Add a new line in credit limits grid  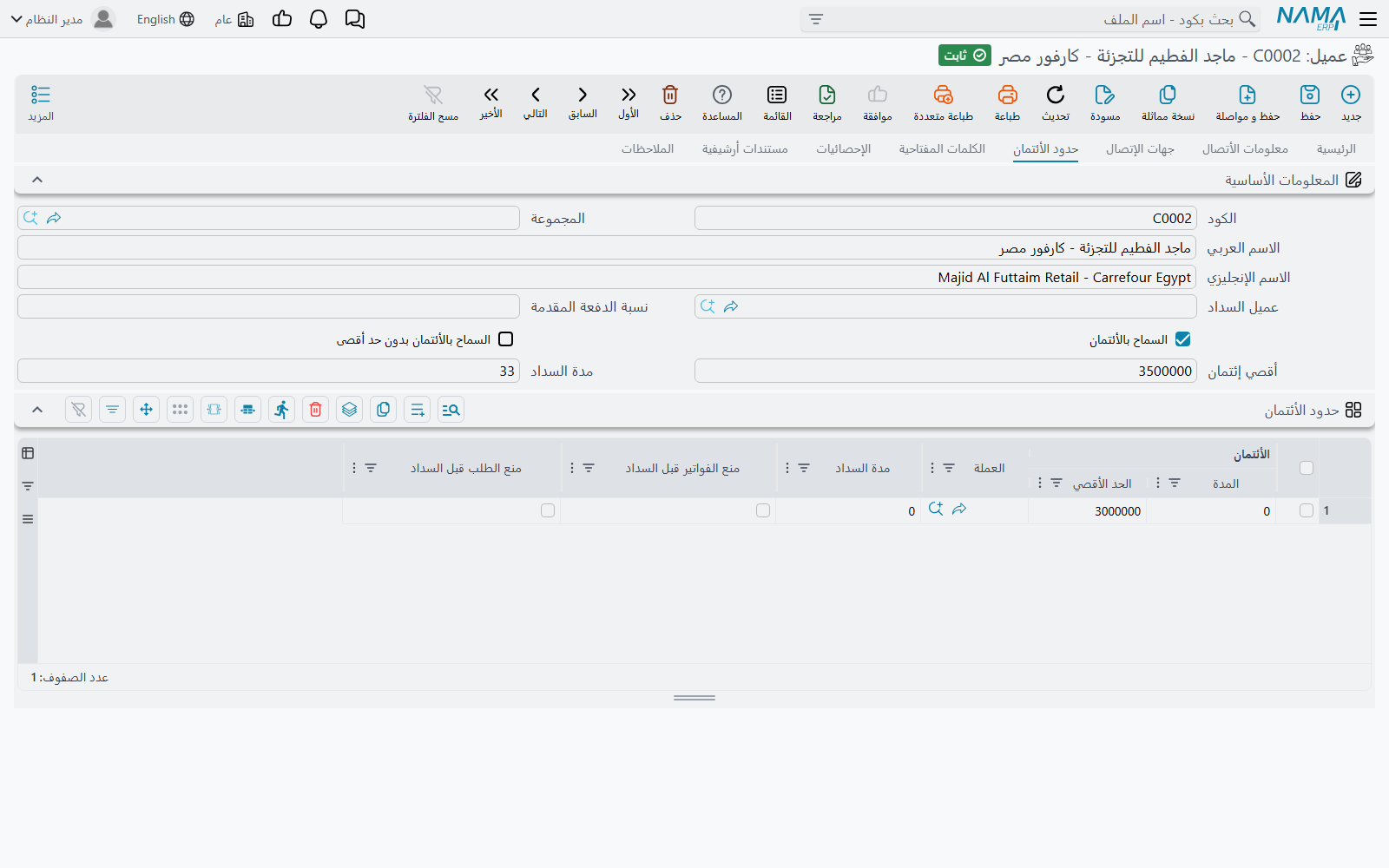click(x=418, y=410)
